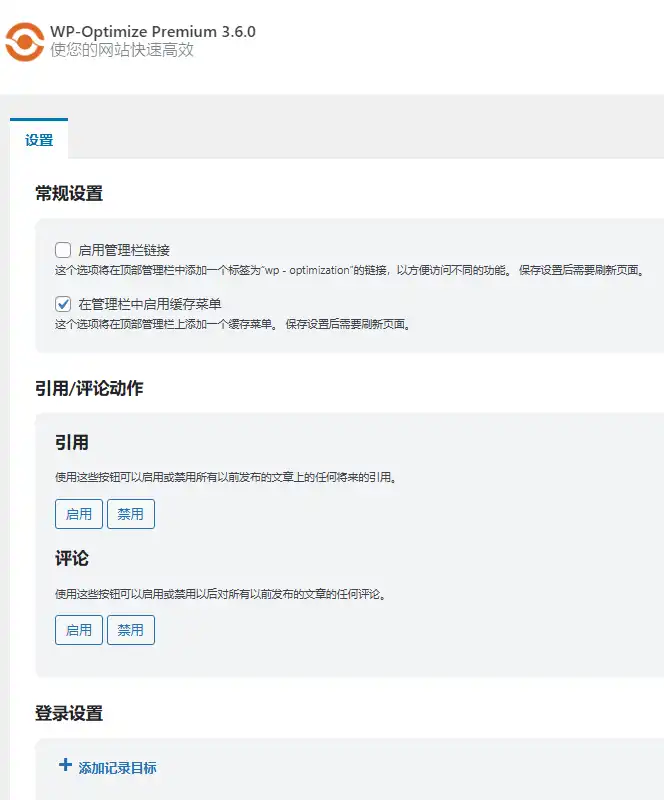Click the WP-Optimize orange logo icon
664x800 pixels.
pyautogui.click(x=24, y=42)
